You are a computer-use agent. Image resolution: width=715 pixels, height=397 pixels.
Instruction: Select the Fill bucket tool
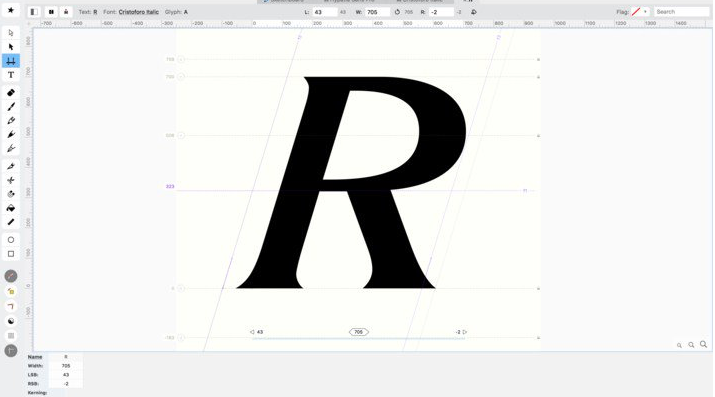coord(11,208)
